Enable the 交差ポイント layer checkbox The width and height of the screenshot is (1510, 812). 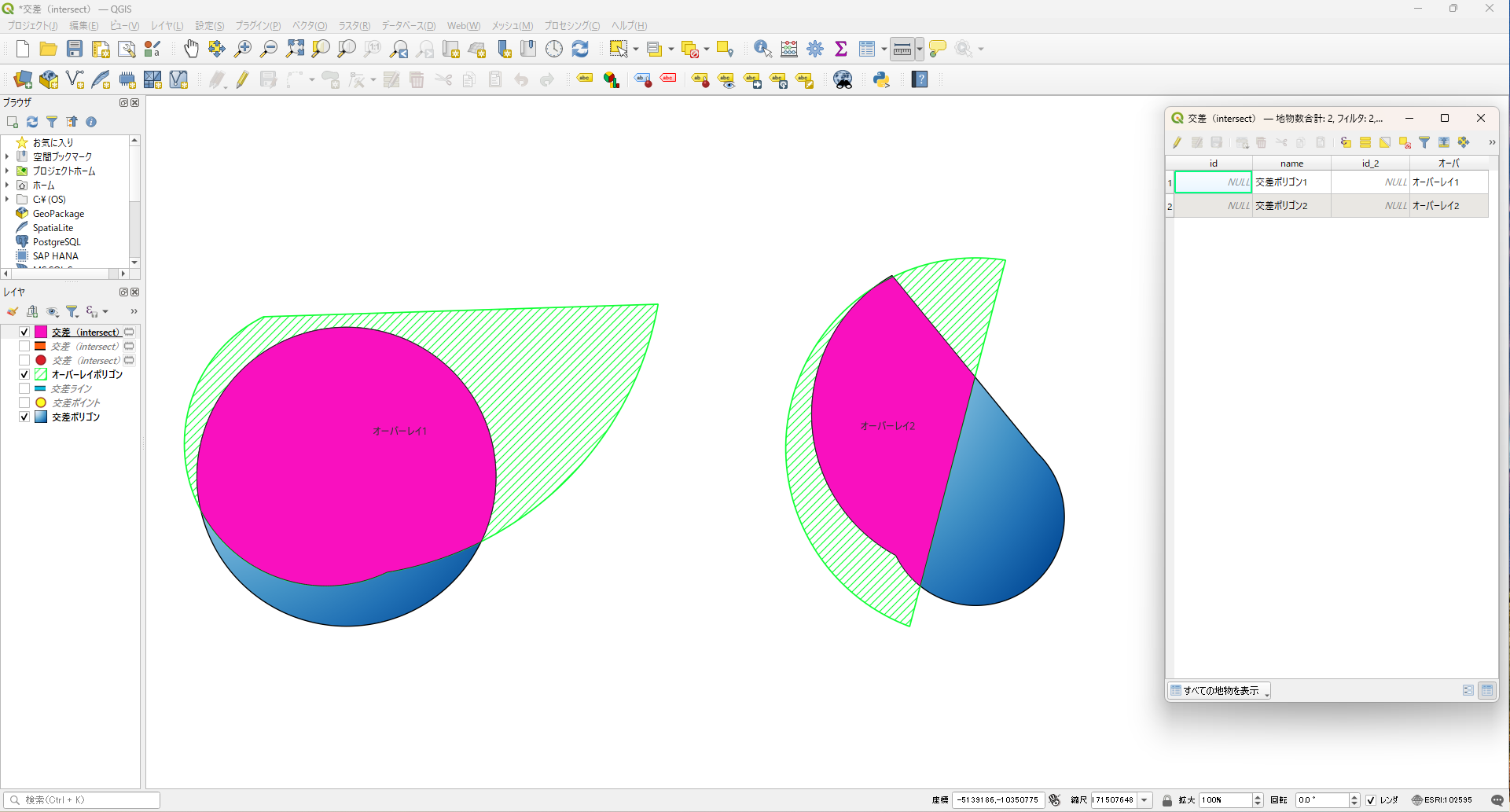24,403
